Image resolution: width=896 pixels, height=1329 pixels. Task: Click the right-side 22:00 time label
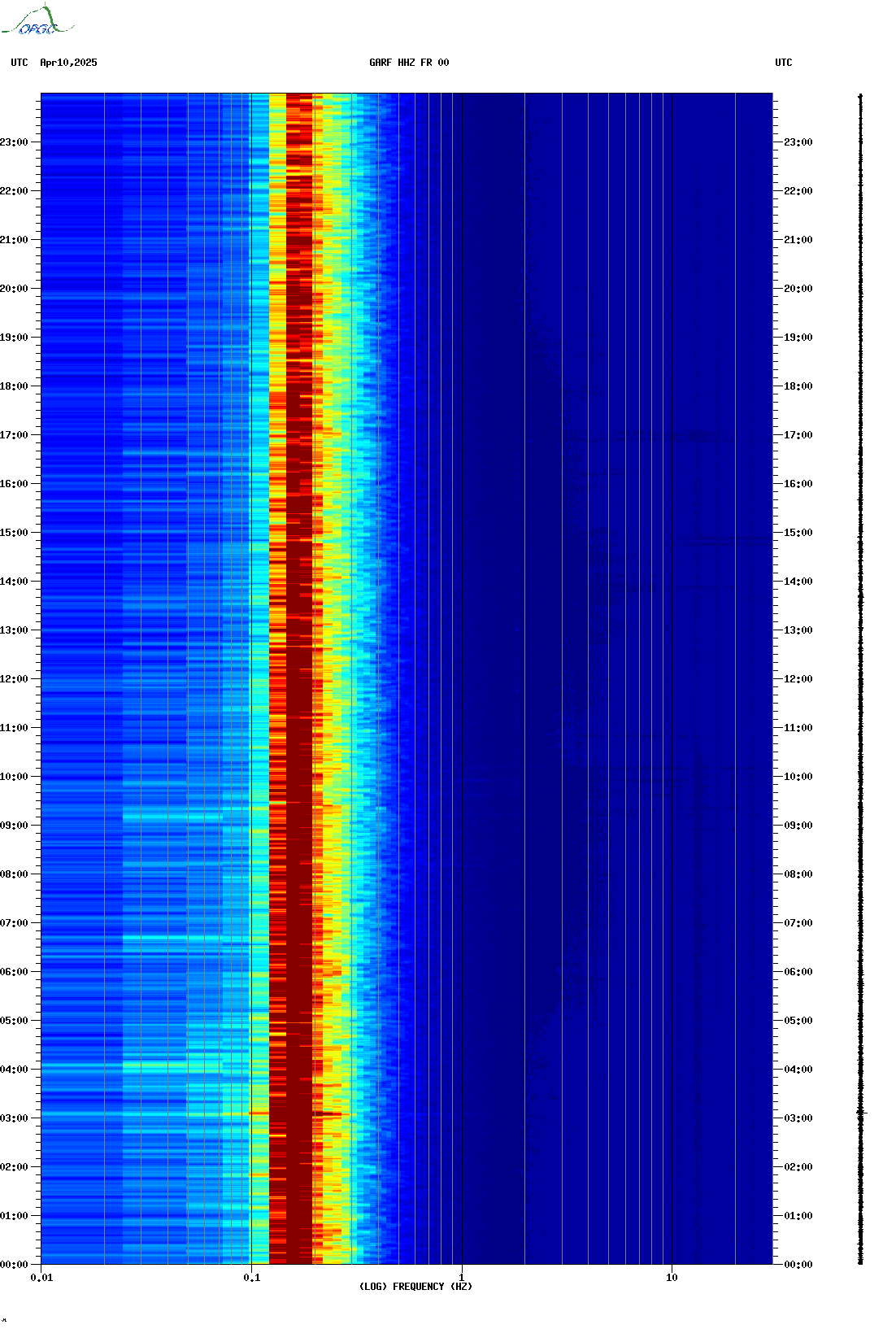(798, 191)
